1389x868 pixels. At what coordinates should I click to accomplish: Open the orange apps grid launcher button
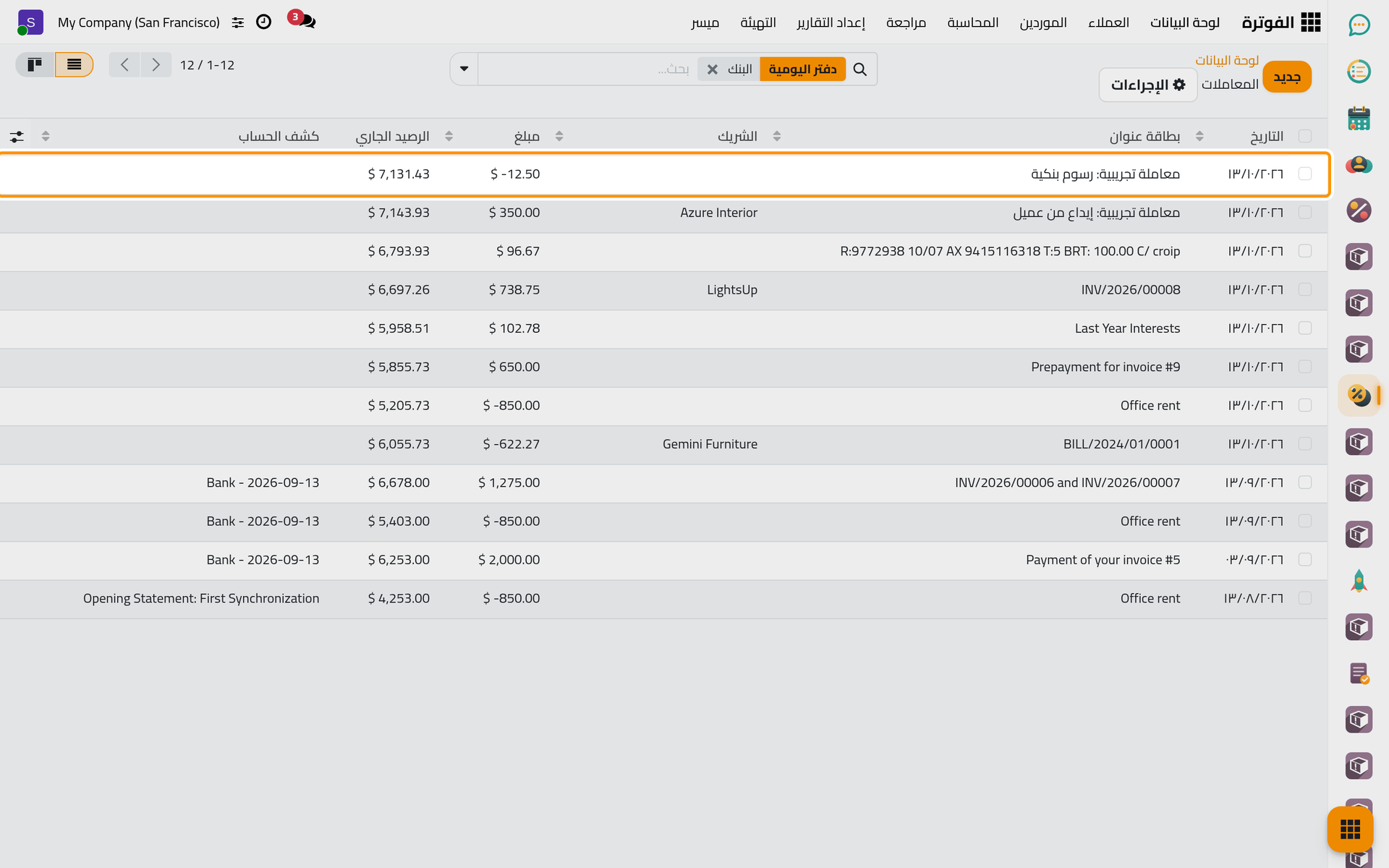[1350, 829]
